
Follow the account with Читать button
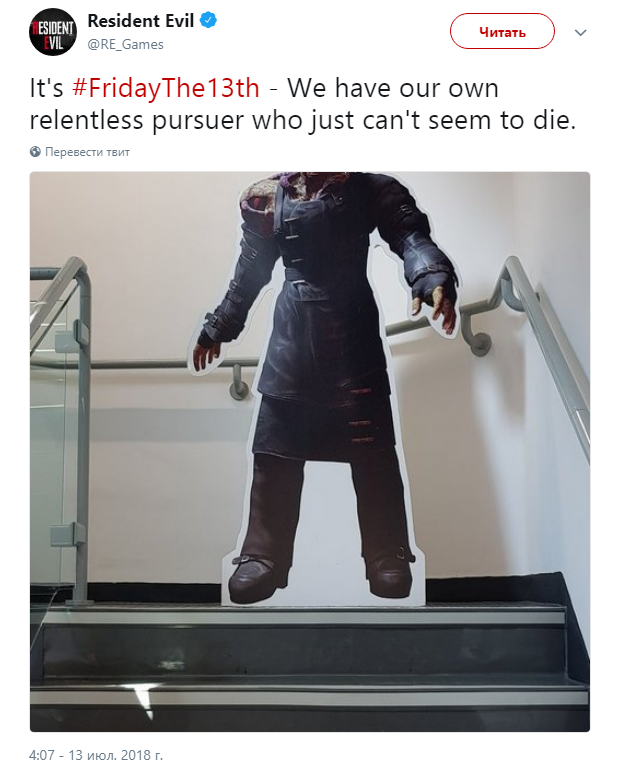pyautogui.click(x=502, y=31)
